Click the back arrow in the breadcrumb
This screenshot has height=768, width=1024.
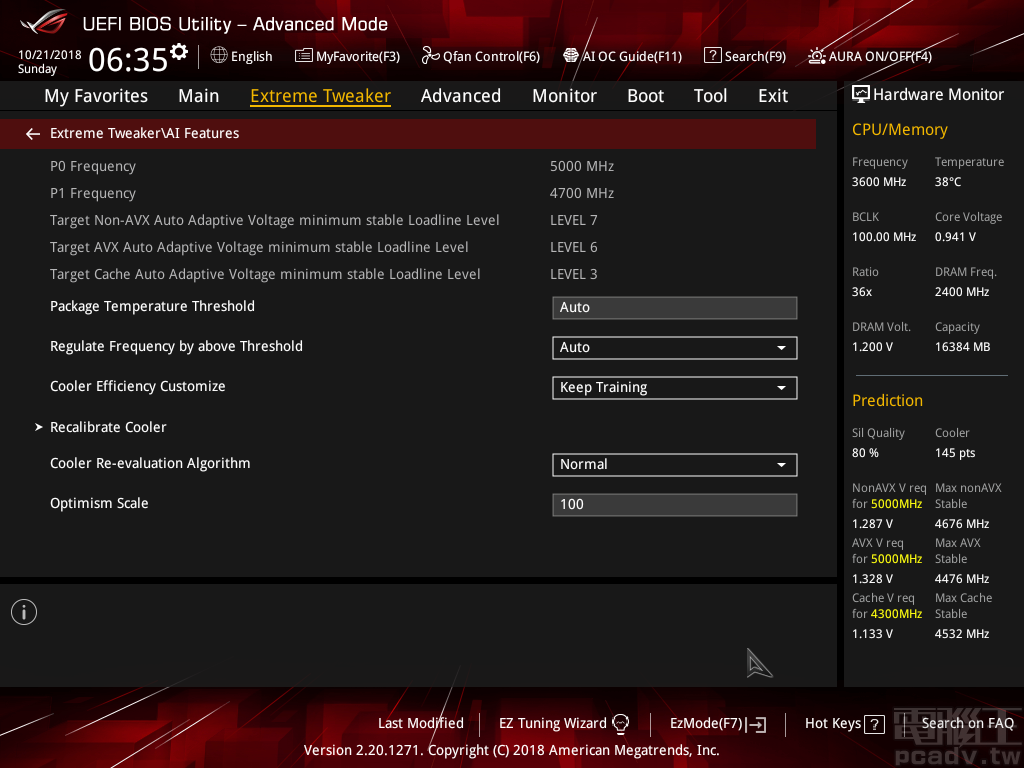tap(33, 133)
